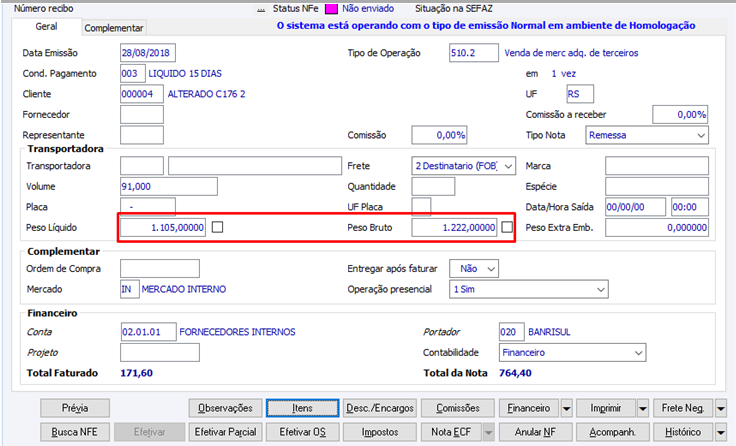This screenshot has height=446, width=736.
Task: Click the Transportadora name field
Action: pyautogui.click(x=255, y=166)
